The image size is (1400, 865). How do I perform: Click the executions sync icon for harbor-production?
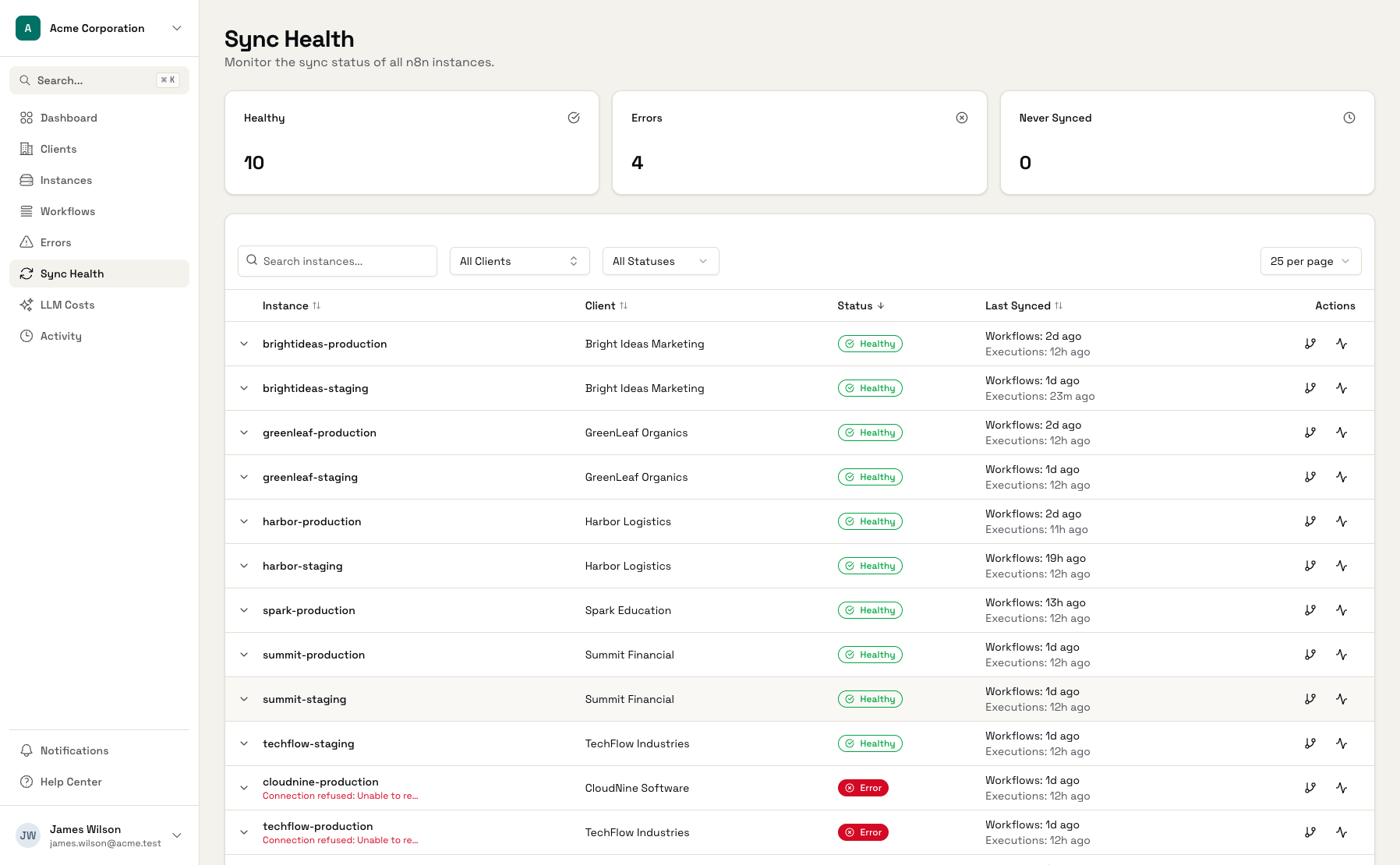pyautogui.click(x=1341, y=521)
